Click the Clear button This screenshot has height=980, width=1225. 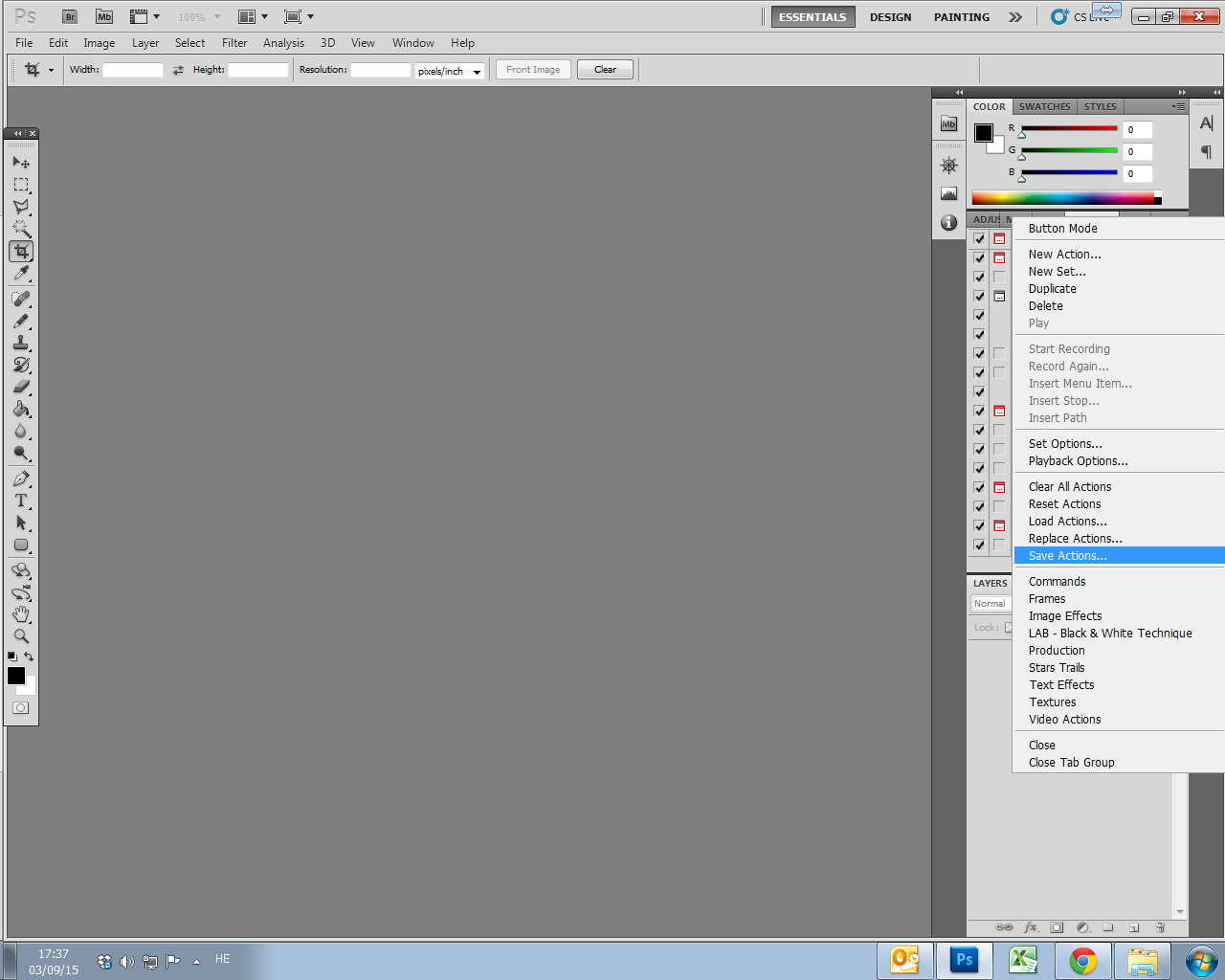tap(605, 70)
